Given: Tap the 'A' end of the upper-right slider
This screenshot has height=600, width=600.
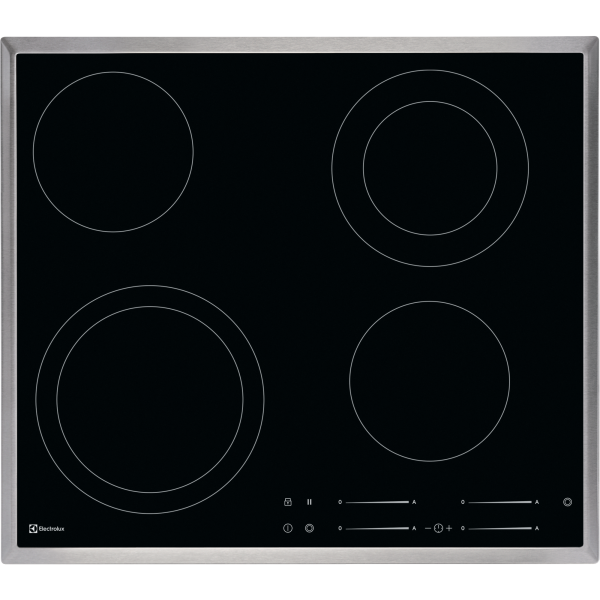Looking at the screenshot, I should [537, 501].
